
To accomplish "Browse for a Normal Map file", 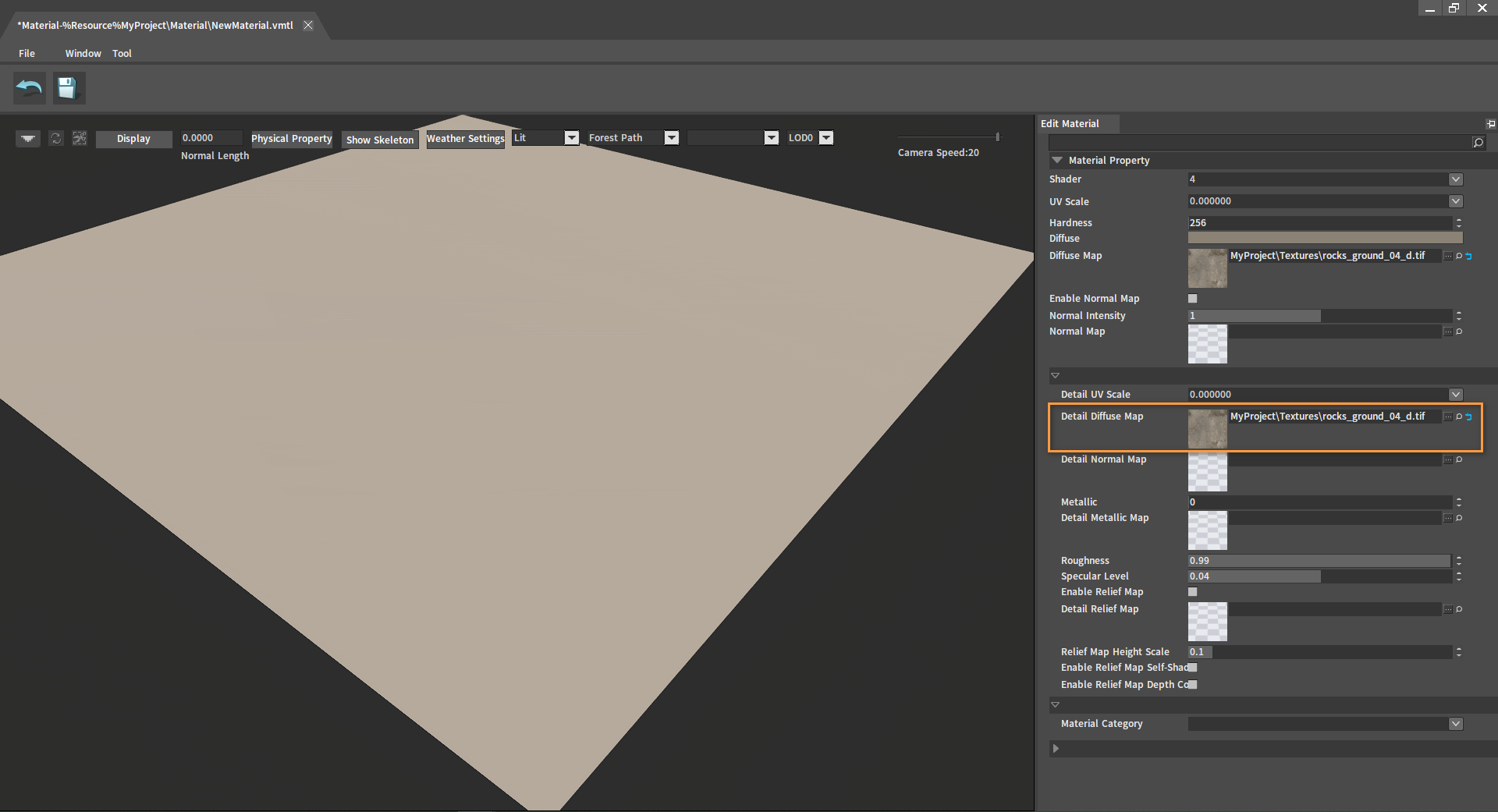I will 1448,332.
